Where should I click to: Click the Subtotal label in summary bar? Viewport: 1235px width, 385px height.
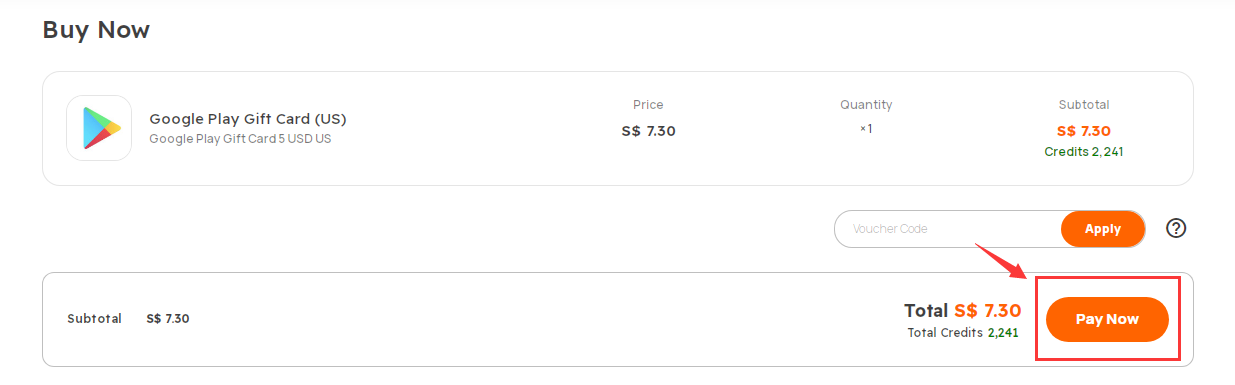(x=94, y=319)
